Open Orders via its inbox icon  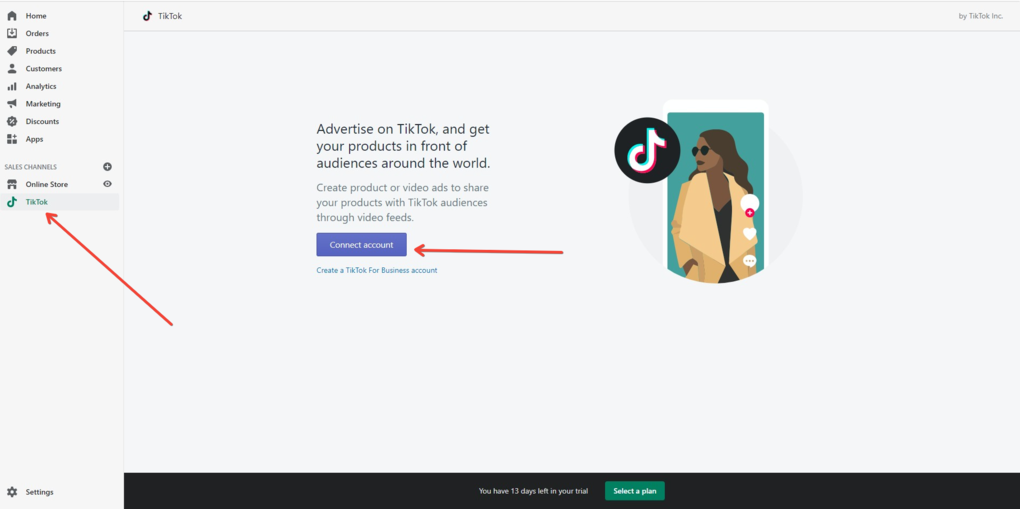[12, 33]
